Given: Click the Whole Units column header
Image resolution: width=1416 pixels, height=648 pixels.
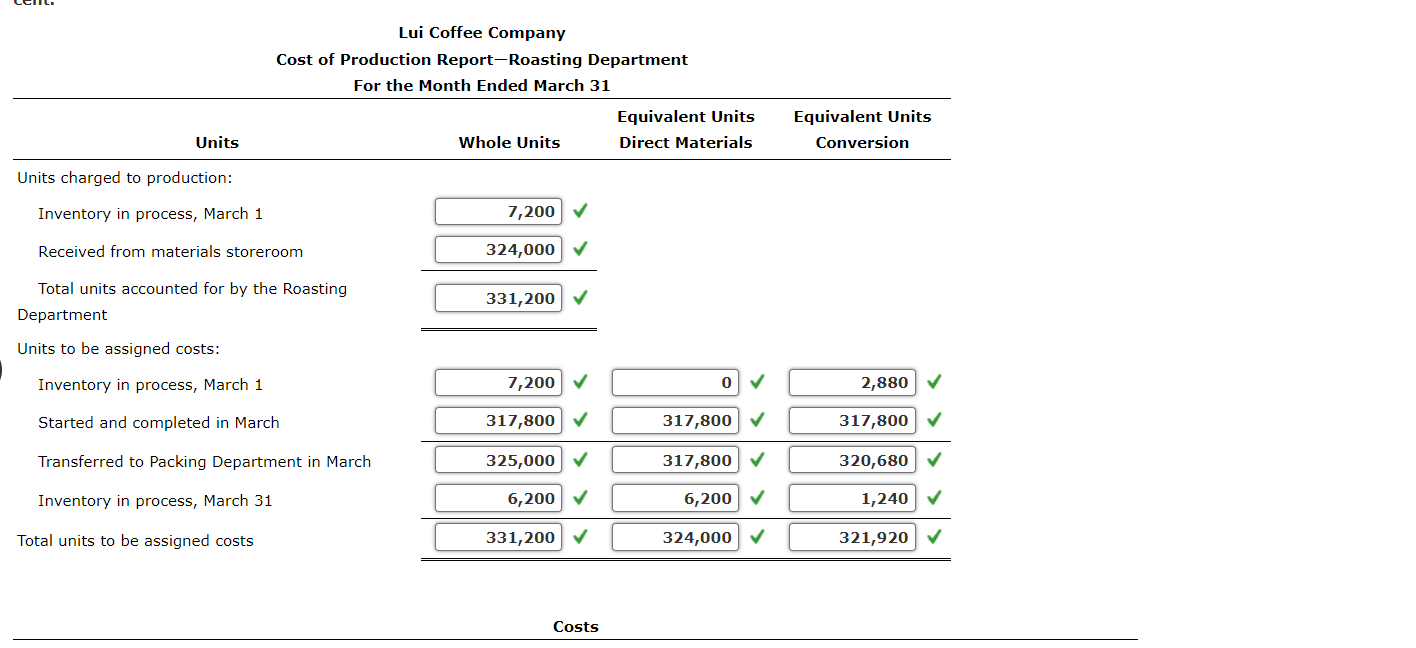Looking at the screenshot, I should pos(509,142).
